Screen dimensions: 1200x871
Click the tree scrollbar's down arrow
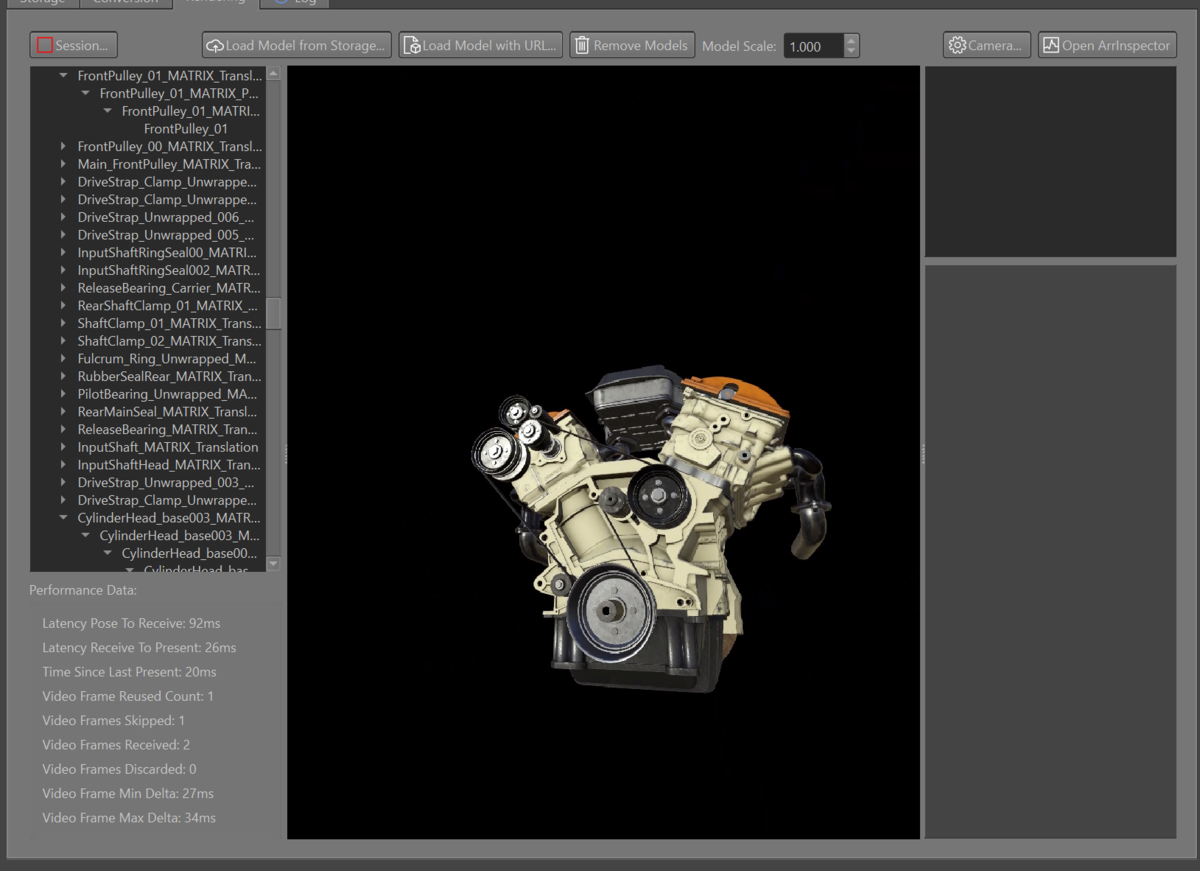(273, 564)
